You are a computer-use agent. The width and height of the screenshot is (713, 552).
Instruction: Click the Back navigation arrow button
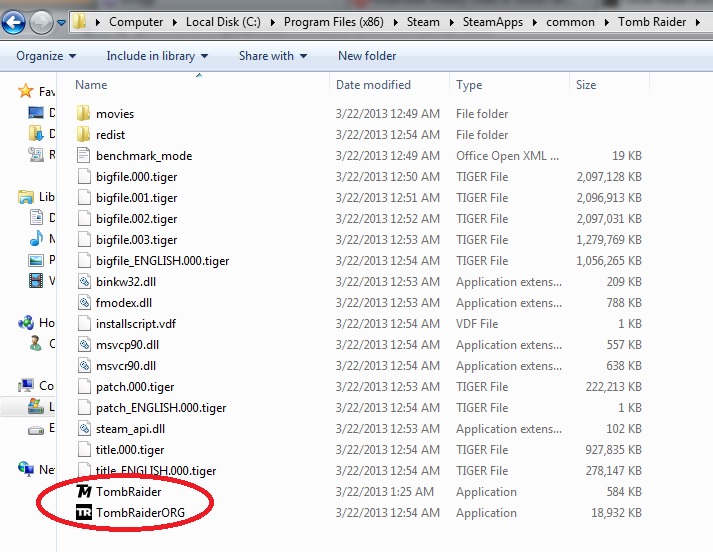coord(15,21)
